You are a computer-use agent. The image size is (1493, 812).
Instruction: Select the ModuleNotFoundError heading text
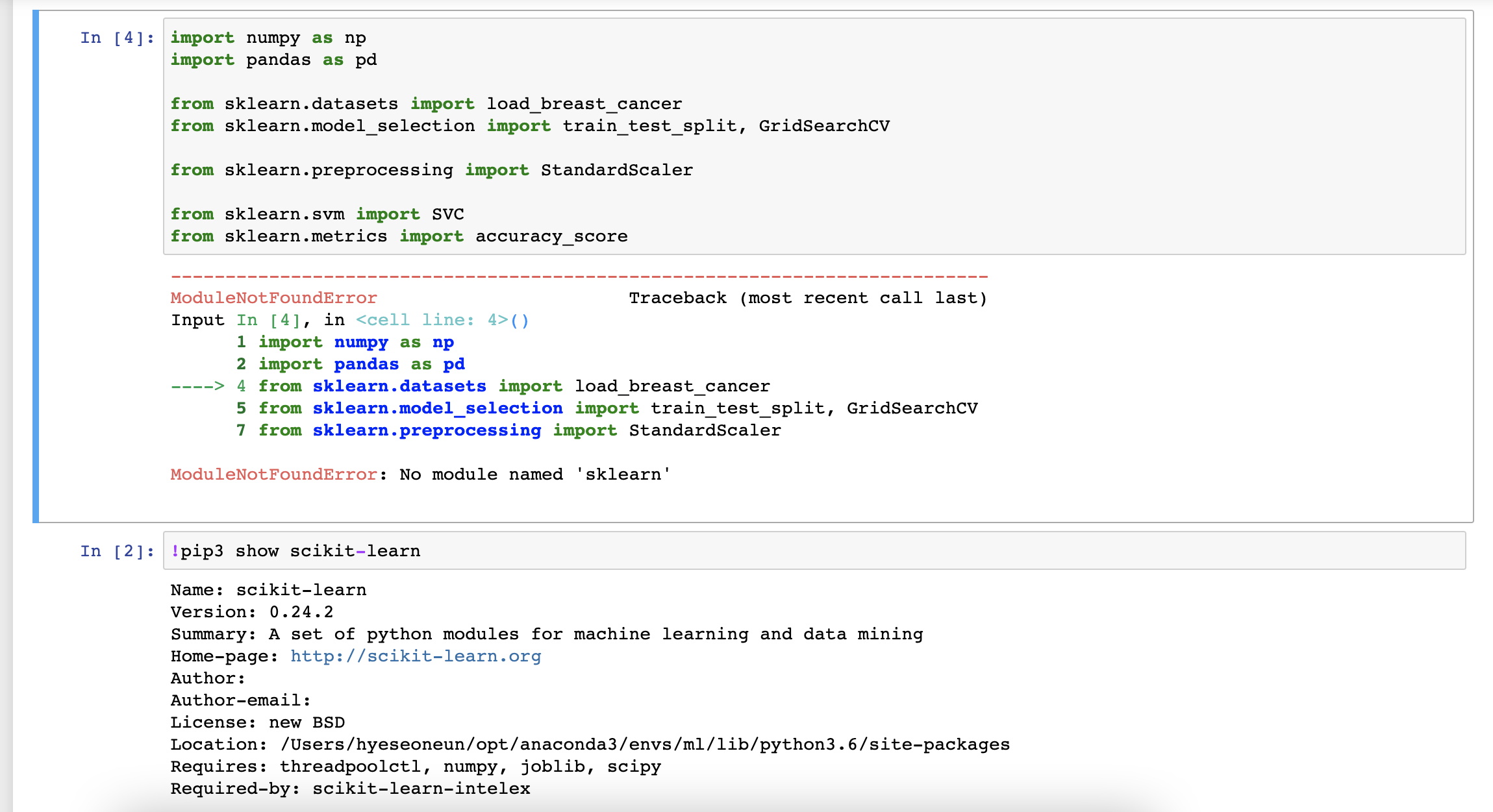pyautogui.click(x=273, y=297)
